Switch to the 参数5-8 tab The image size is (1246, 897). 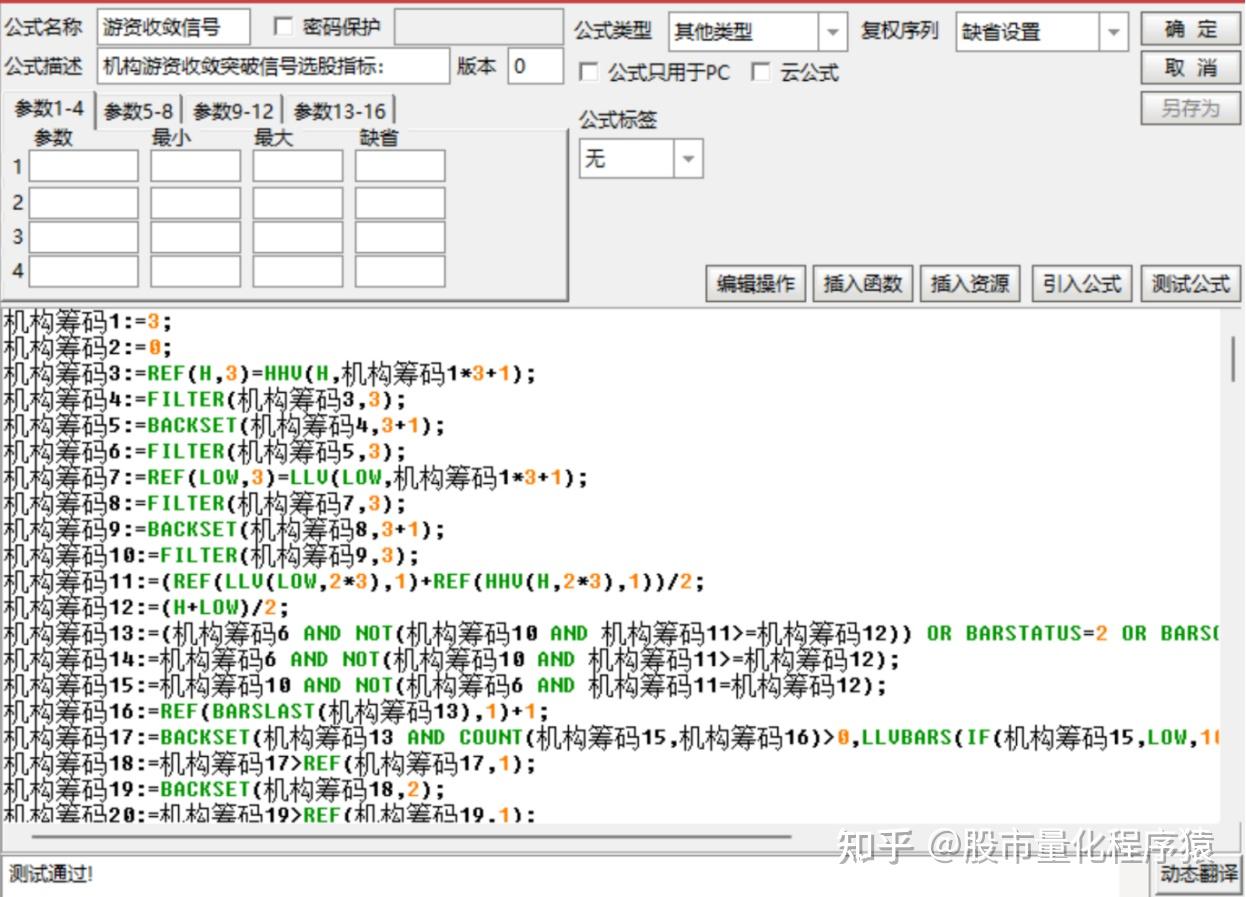(x=138, y=111)
